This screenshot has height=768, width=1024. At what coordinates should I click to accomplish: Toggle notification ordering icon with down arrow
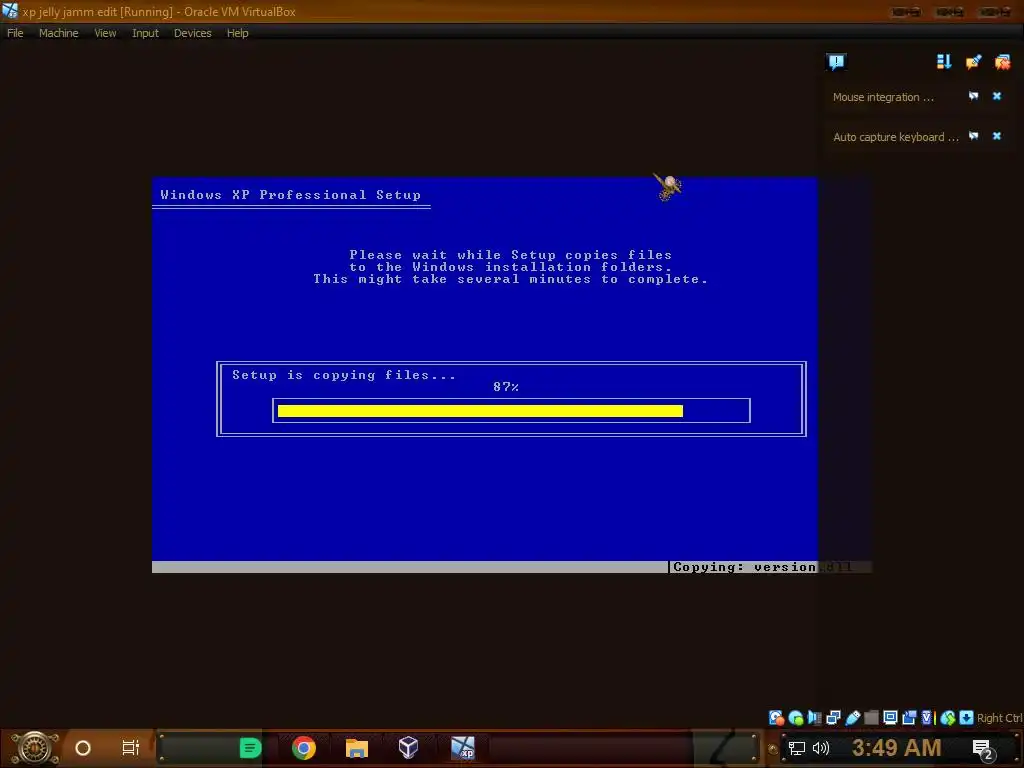coord(944,62)
